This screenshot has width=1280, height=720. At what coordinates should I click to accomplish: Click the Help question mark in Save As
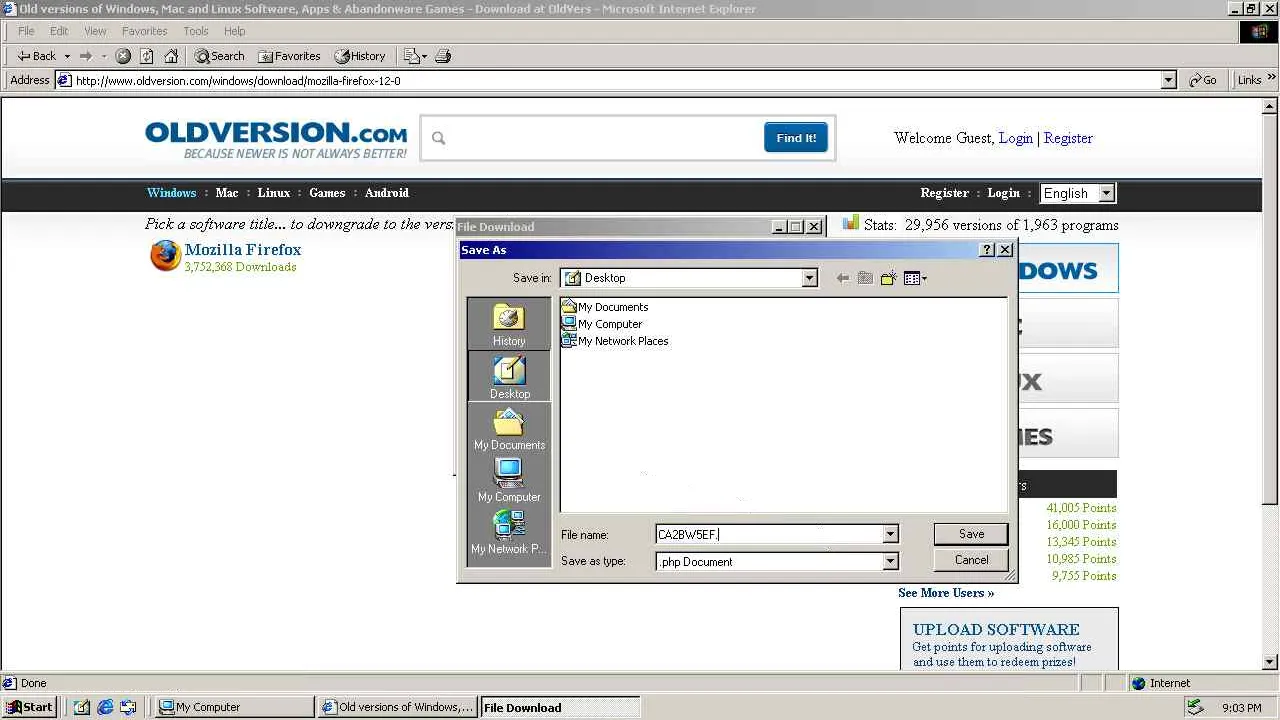coord(987,250)
